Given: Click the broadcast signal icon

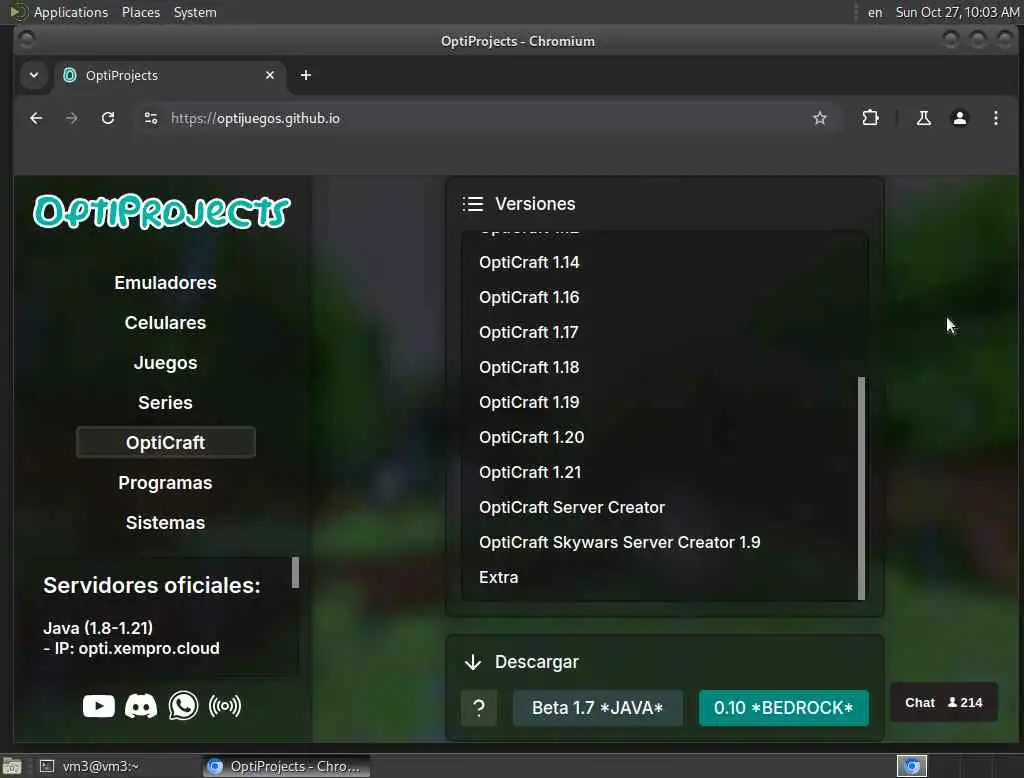Looking at the screenshot, I should (x=225, y=706).
